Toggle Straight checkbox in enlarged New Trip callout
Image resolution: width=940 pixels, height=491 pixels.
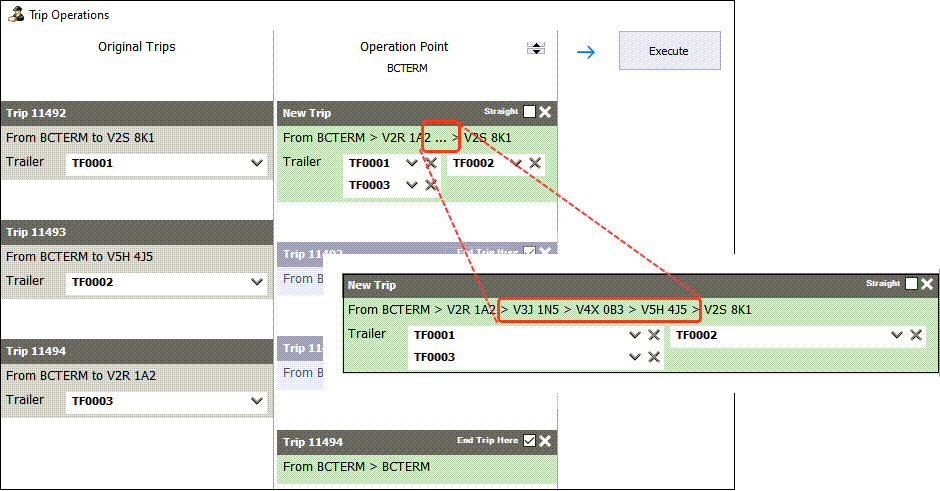pos(911,284)
